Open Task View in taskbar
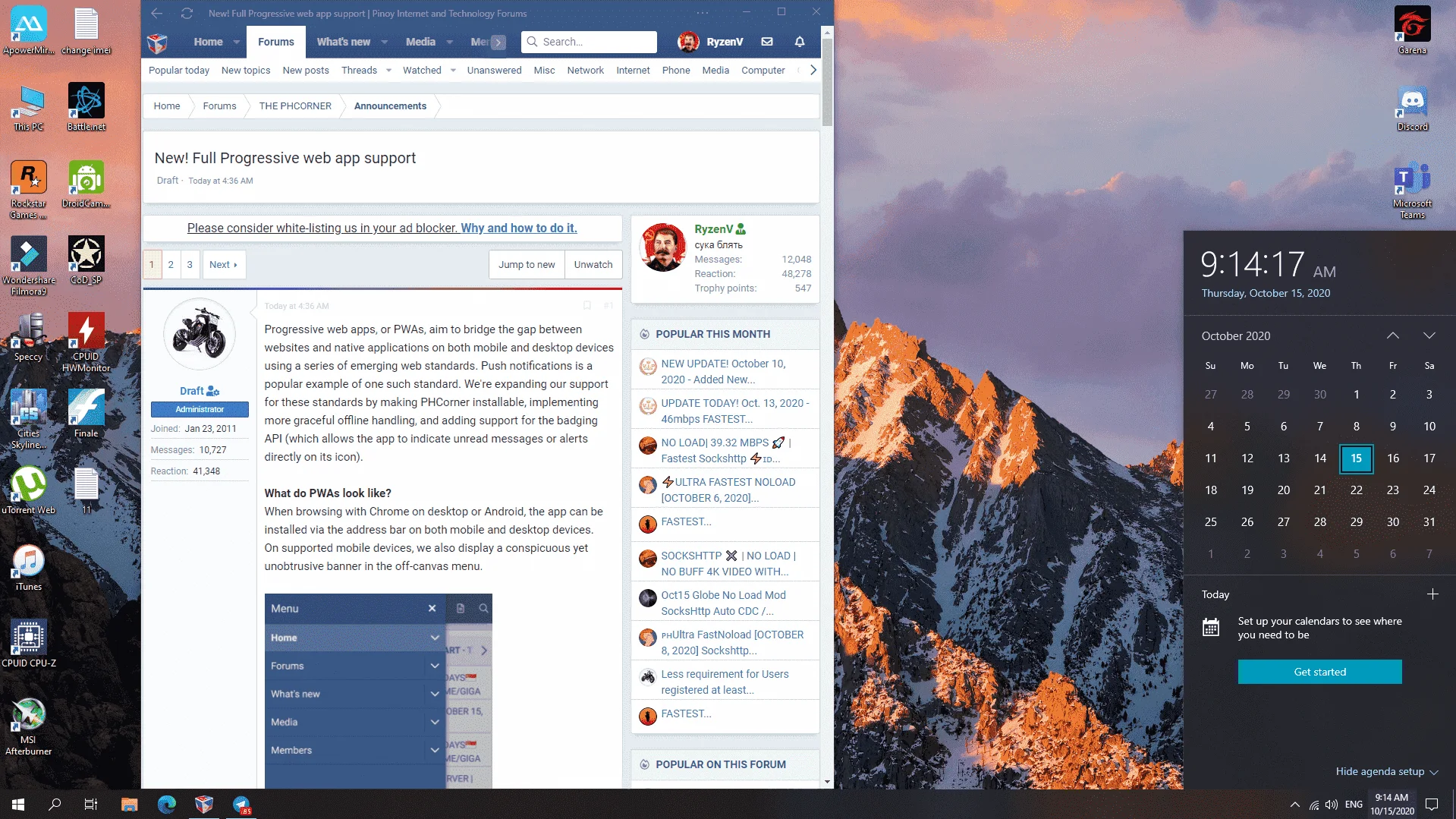 point(90,804)
